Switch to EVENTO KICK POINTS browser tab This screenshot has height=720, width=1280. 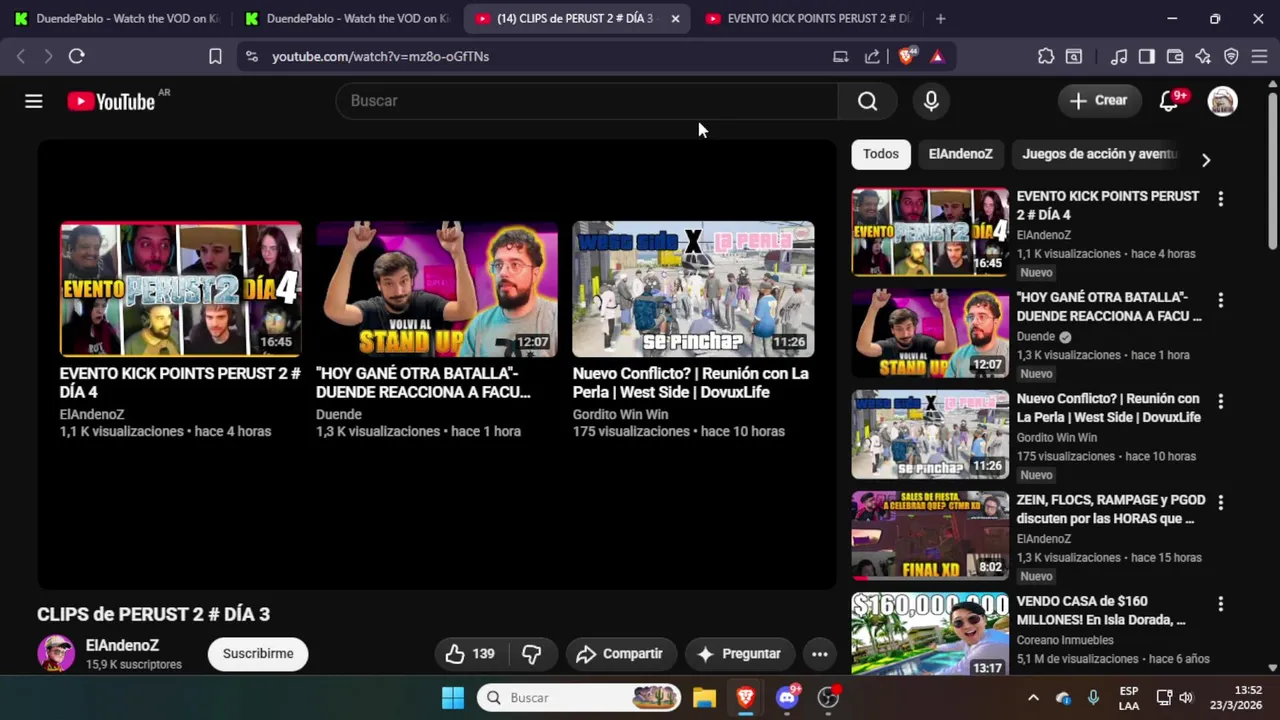point(808,18)
